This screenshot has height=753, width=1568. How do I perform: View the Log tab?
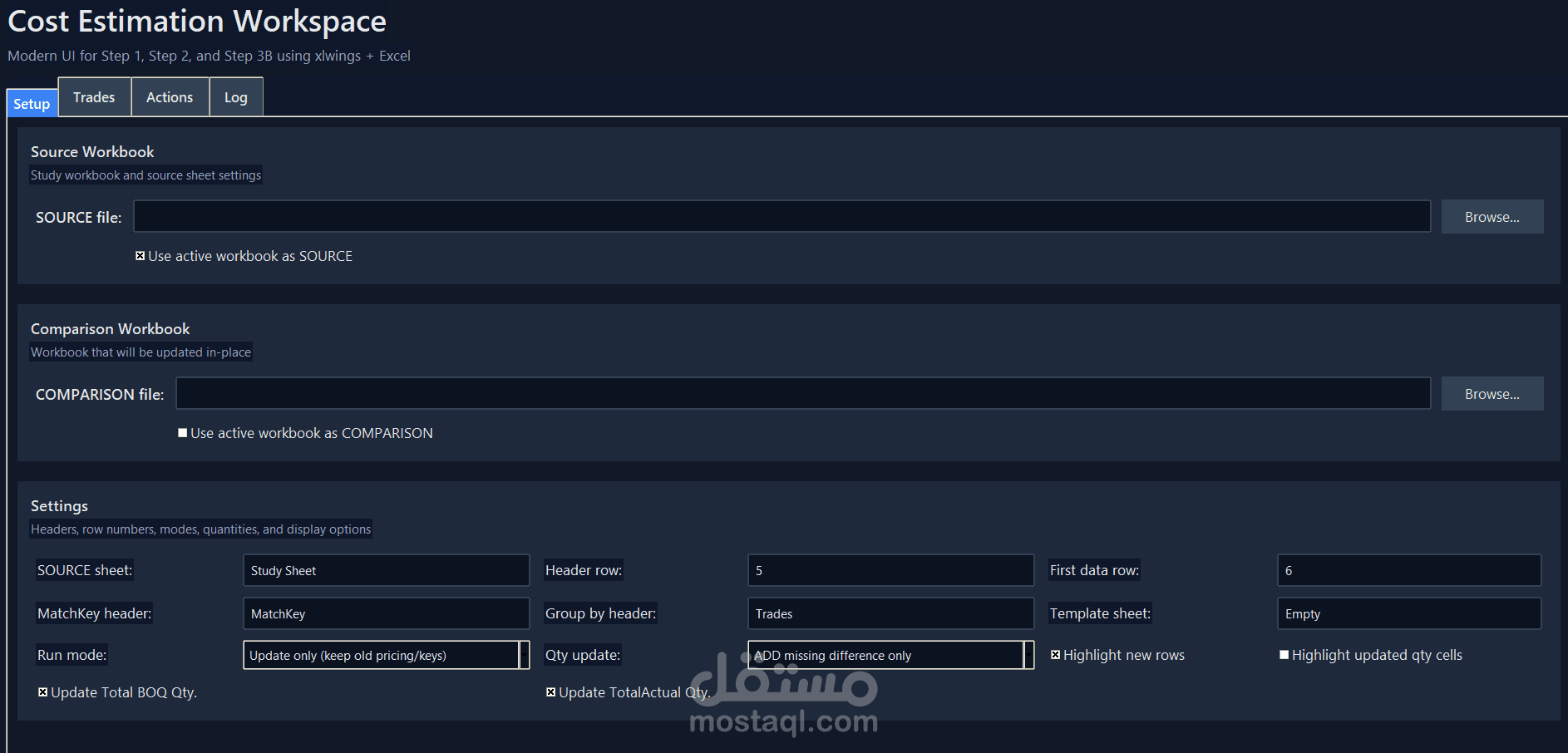click(235, 96)
